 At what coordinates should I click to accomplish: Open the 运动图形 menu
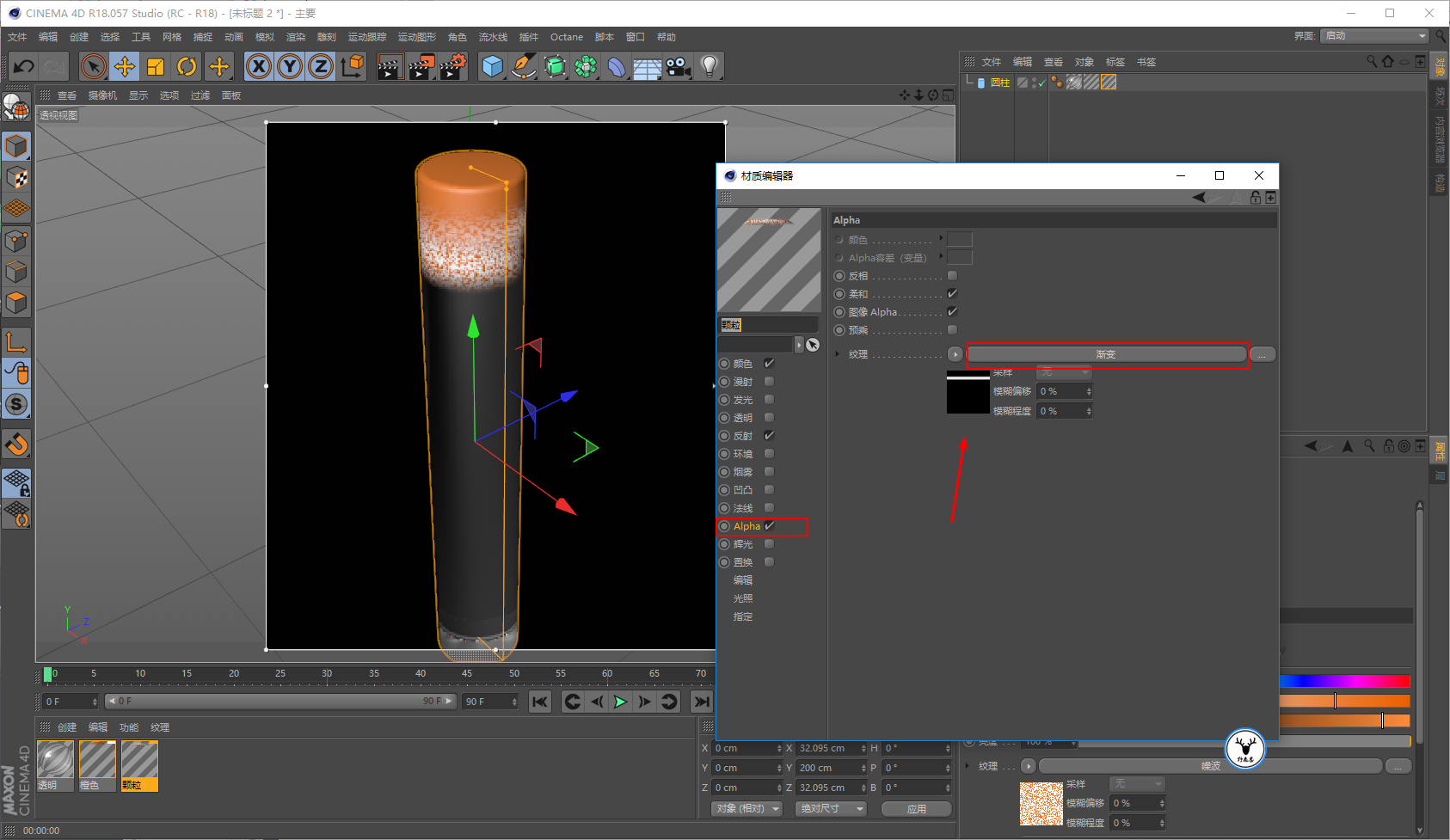(417, 37)
